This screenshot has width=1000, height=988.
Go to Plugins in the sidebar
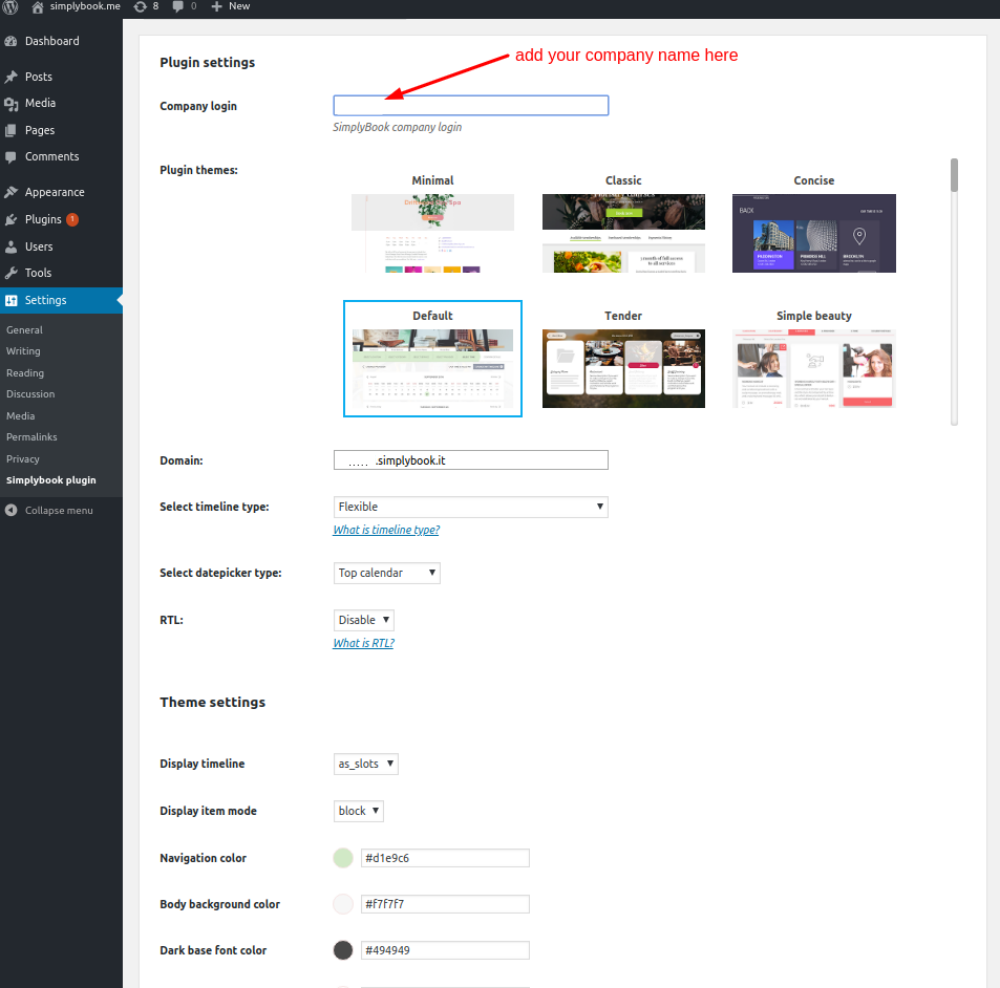[43, 219]
